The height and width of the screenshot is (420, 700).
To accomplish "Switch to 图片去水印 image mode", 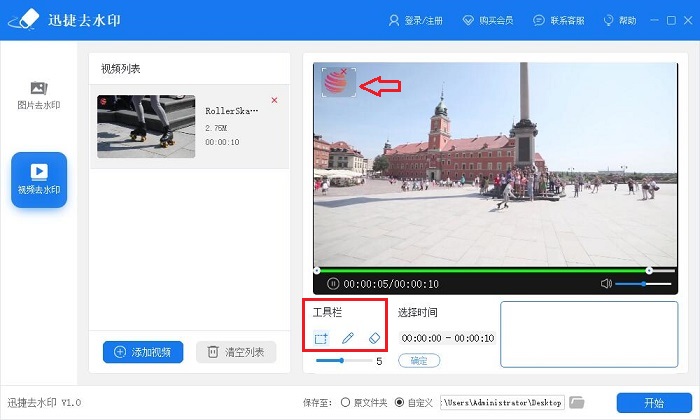I will [x=39, y=96].
